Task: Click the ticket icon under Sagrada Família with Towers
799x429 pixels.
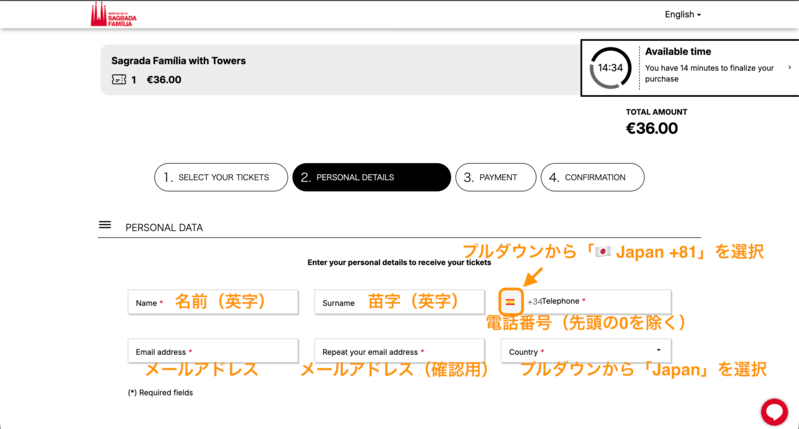Action: coord(119,80)
